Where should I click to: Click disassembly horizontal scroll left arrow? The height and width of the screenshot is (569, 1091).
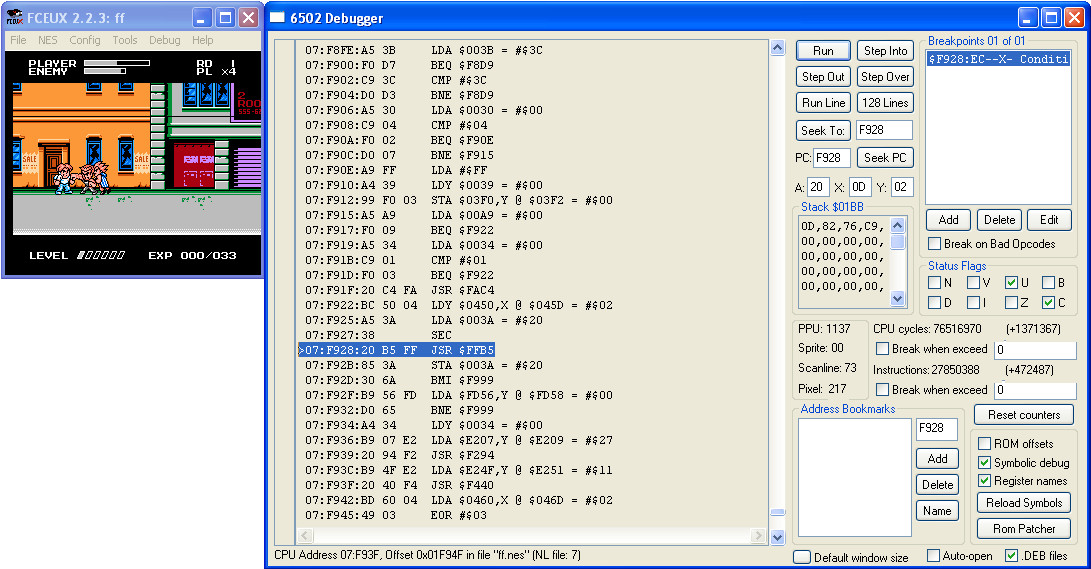(305, 536)
